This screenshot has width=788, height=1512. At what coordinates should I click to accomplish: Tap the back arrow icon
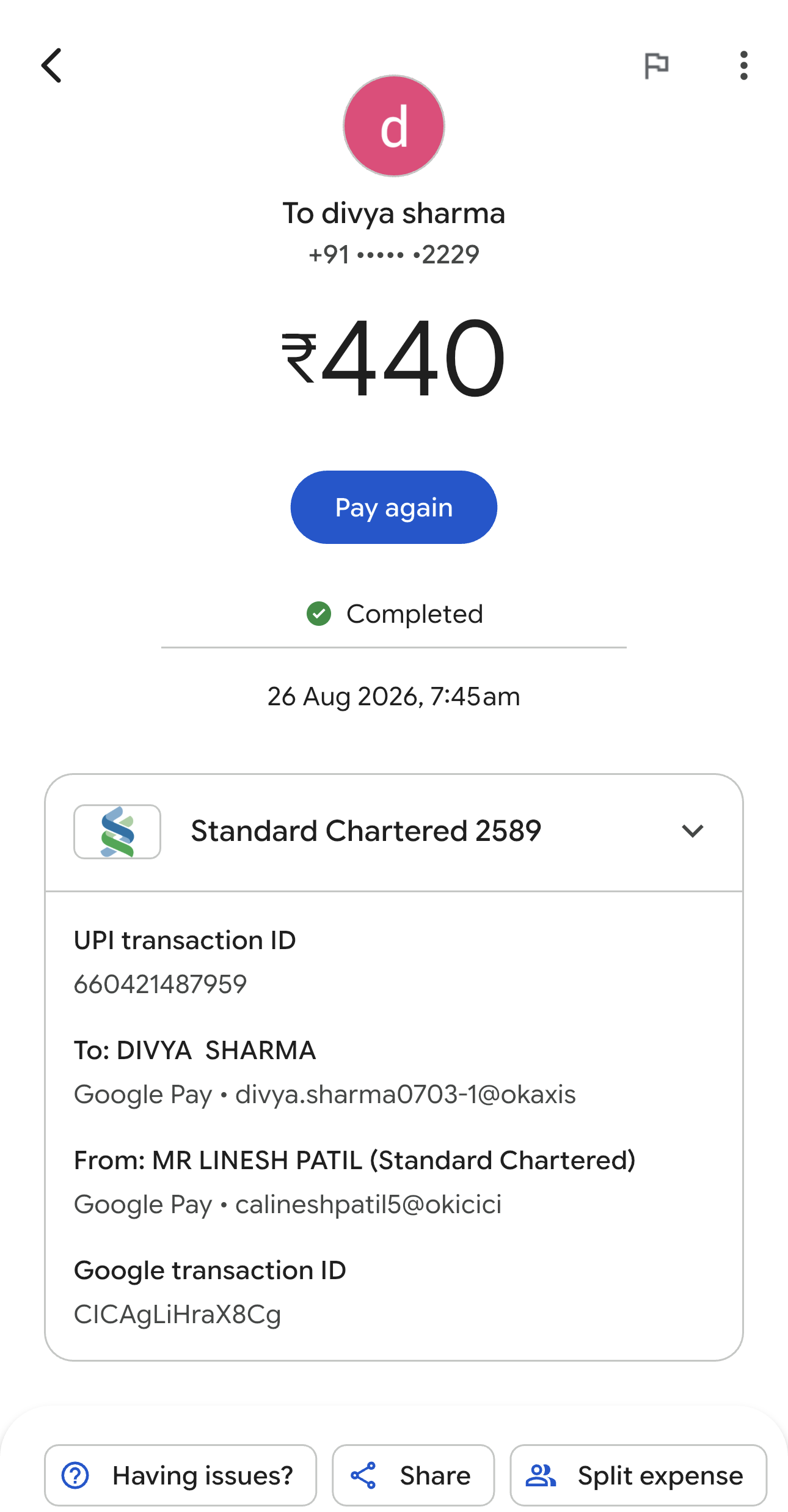[x=52, y=65]
